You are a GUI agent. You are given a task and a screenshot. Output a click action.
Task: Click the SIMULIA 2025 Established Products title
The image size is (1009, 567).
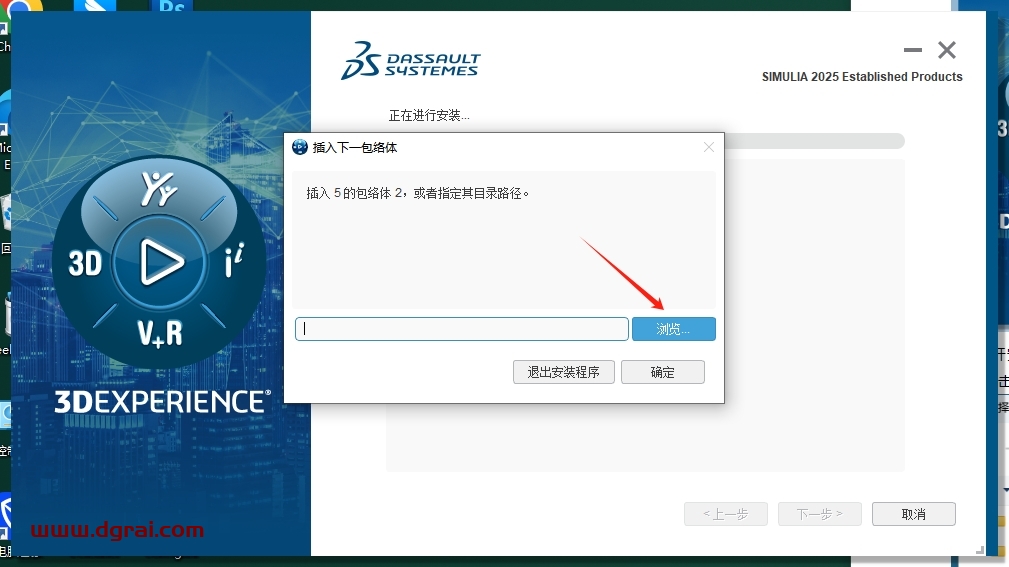pyautogui.click(x=862, y=77)
